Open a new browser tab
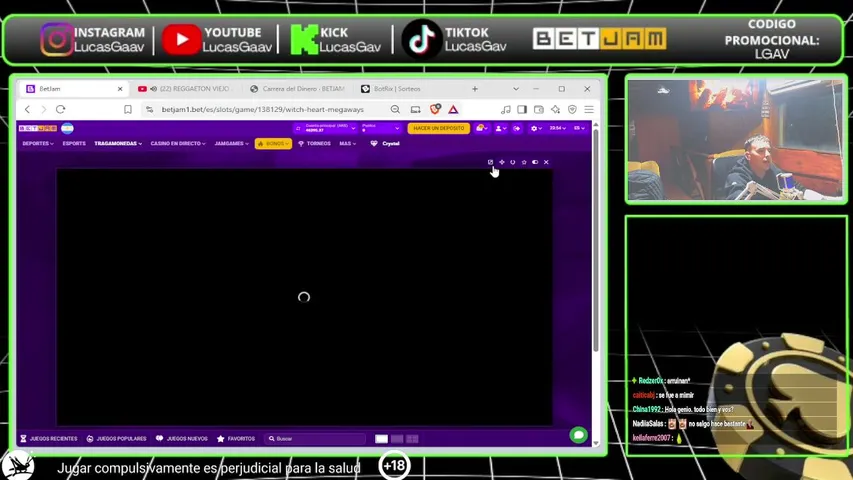The height and width of the screenshot is (480, 853). 475,89
